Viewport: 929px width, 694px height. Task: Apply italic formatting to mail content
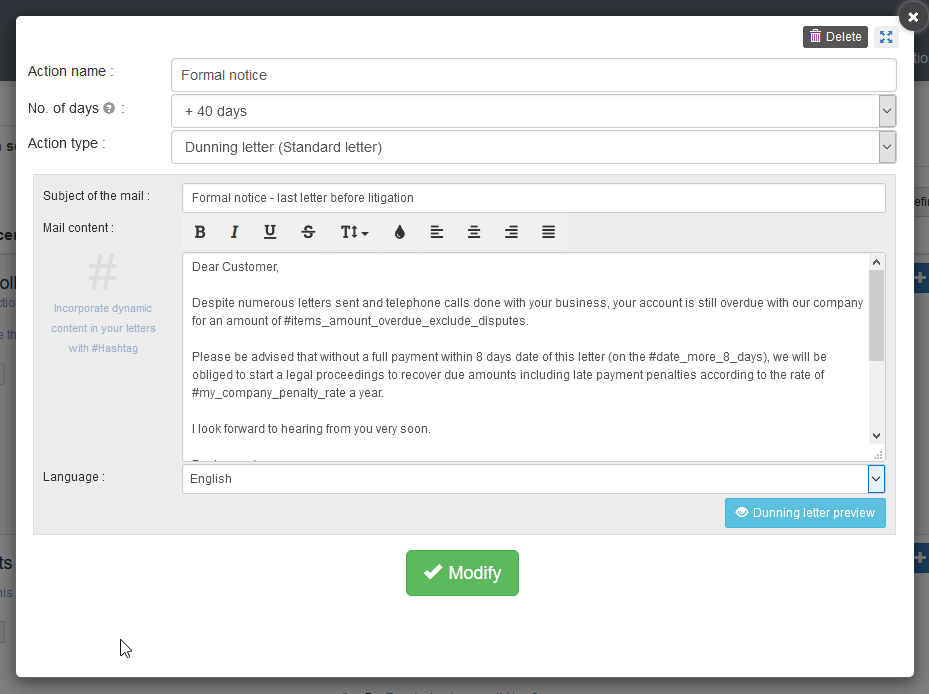pos(234,232)
